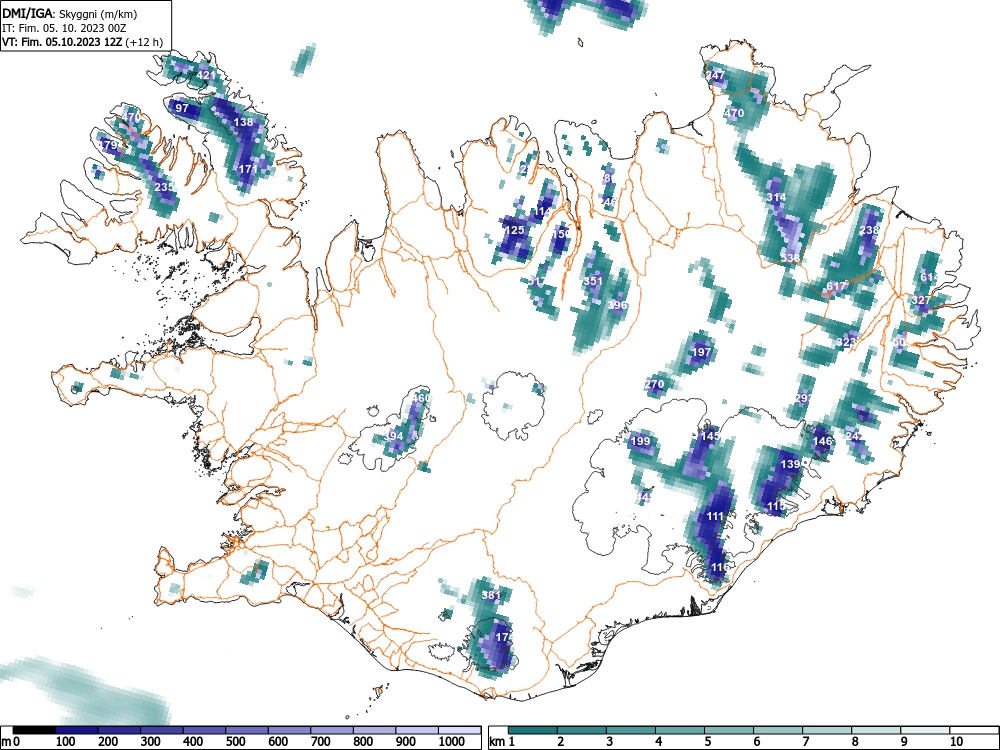
Task: Click the 'm 0' label on the legend
Action: tap(11, 741)
